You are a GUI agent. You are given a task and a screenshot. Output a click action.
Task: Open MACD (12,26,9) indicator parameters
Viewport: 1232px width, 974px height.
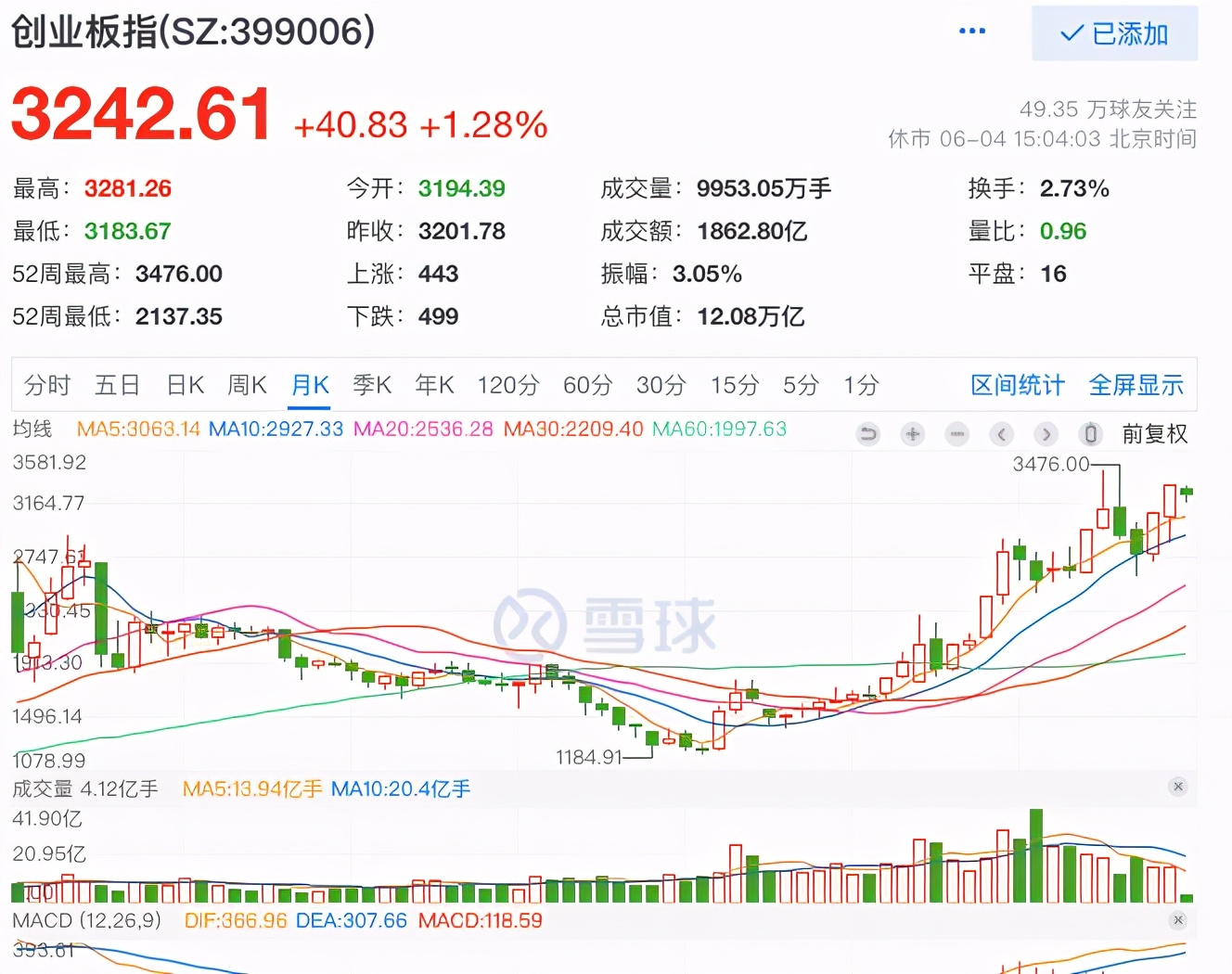(x=87, y=921)
